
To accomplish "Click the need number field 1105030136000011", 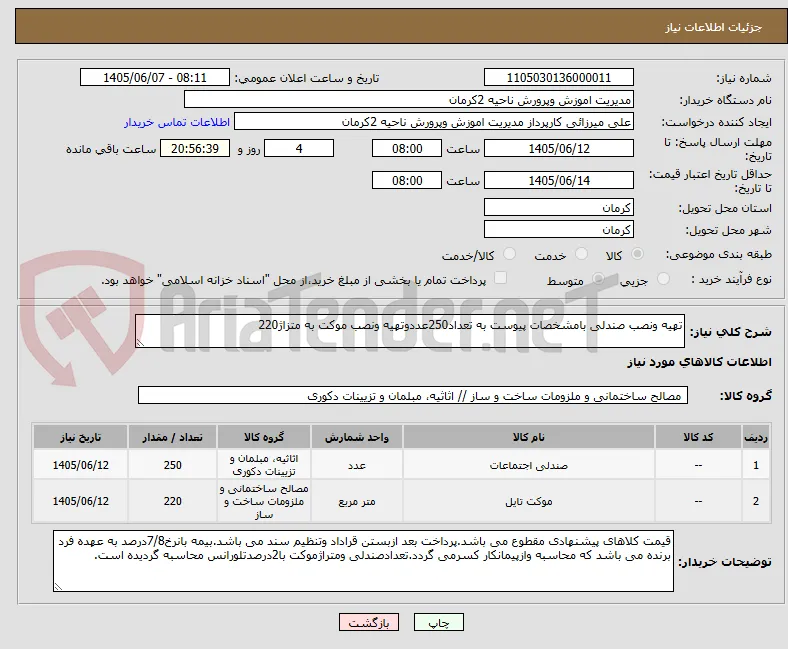I will coord(559,77).
